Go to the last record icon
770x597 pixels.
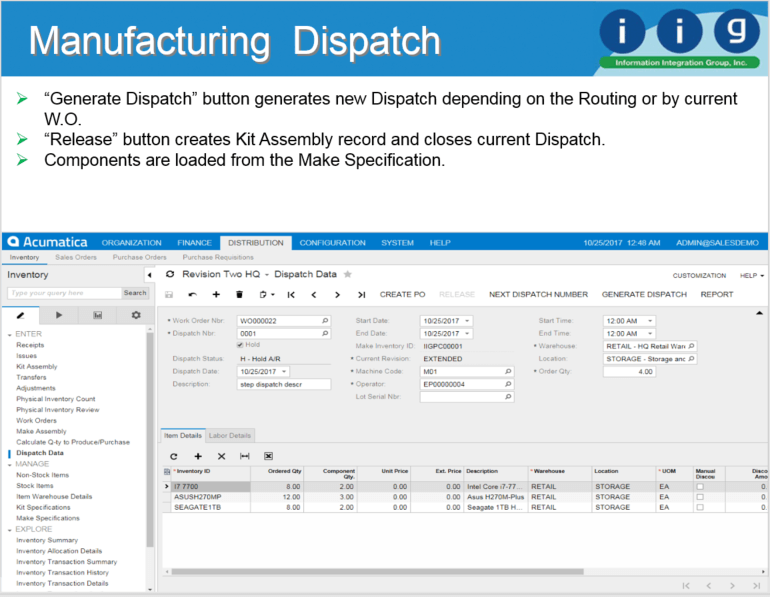pyautogui.click(x=361, y=295)
